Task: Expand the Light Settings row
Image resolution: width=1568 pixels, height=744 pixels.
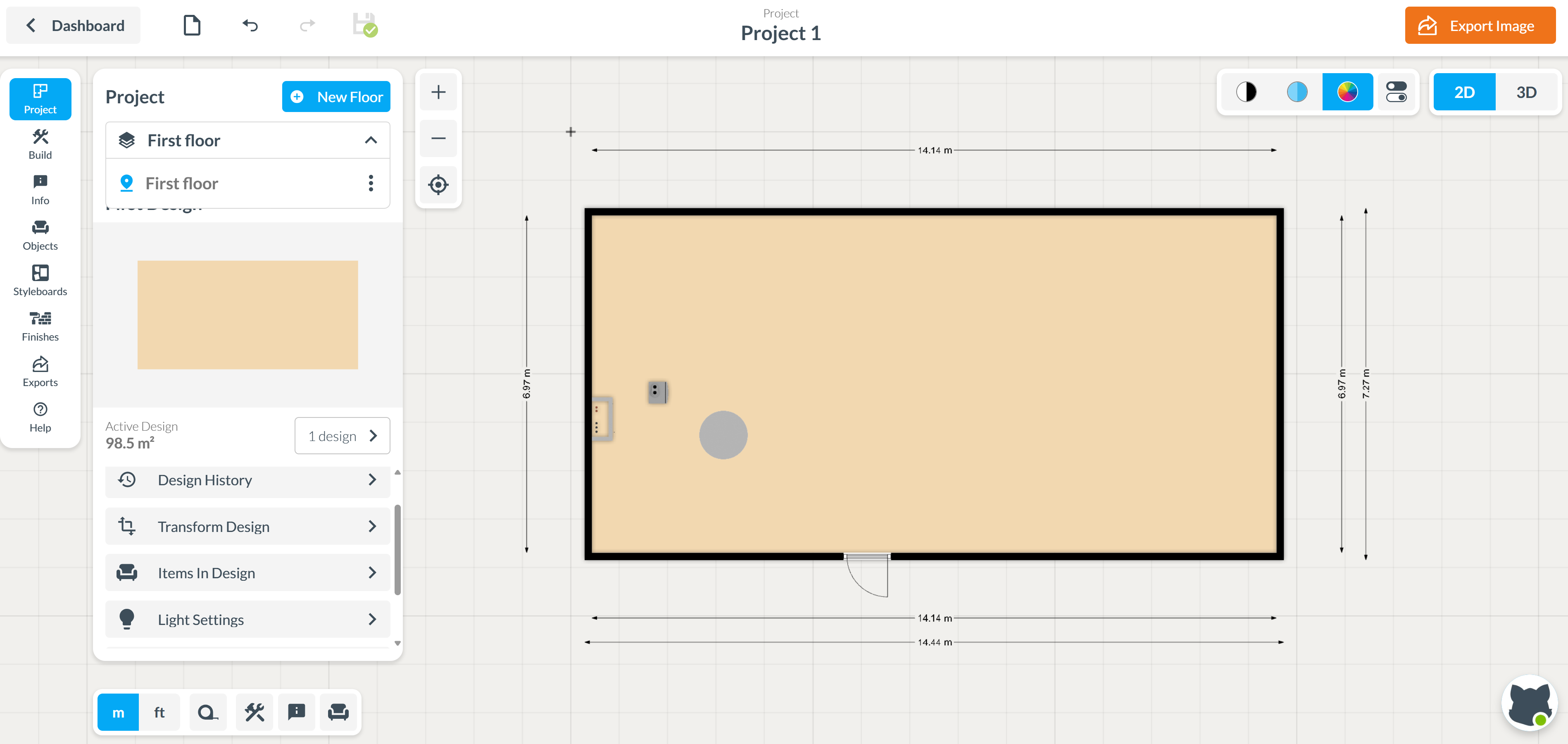Action: (247, 619)
